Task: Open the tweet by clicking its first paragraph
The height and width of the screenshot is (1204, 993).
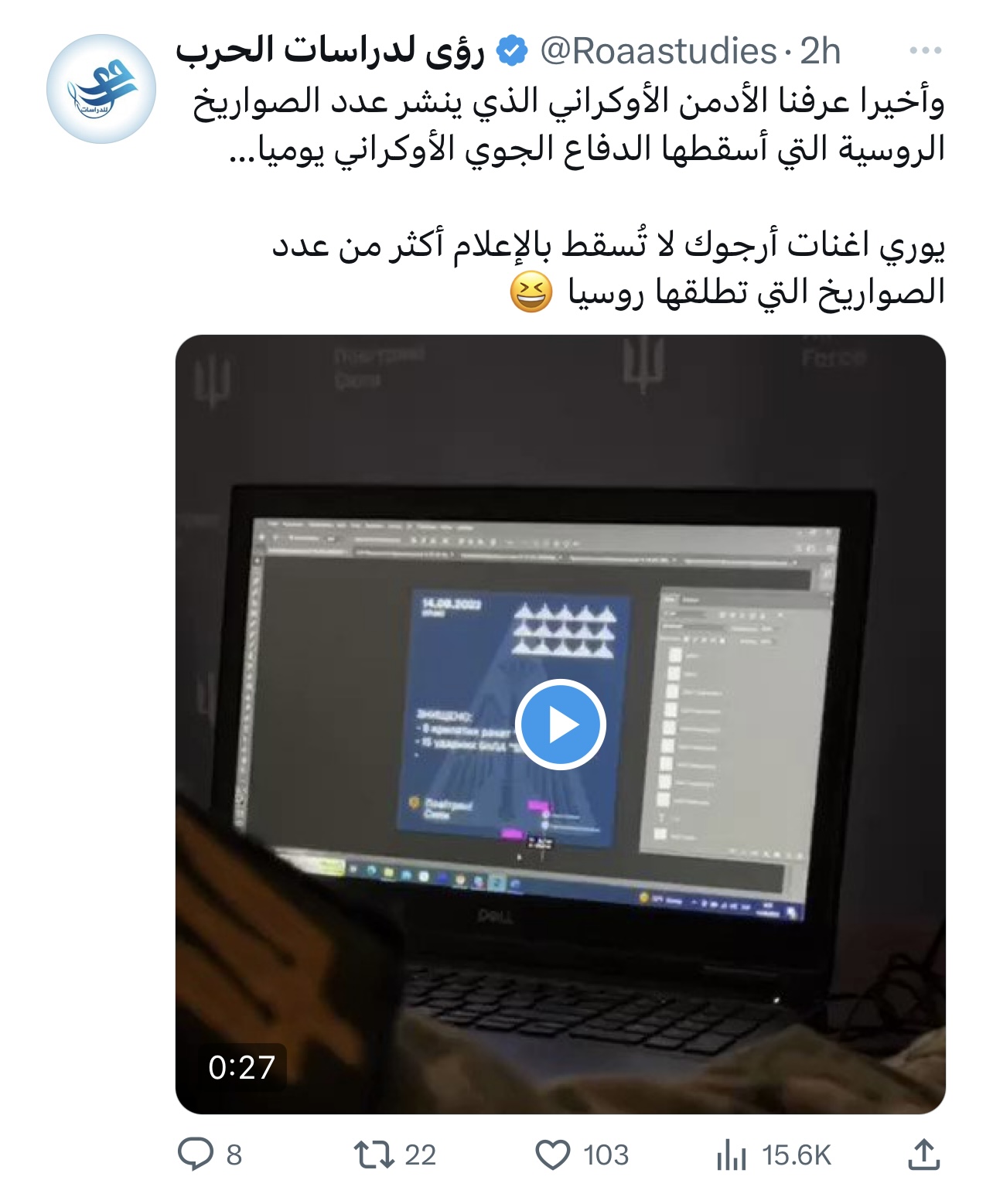Action: click(569, 124)
